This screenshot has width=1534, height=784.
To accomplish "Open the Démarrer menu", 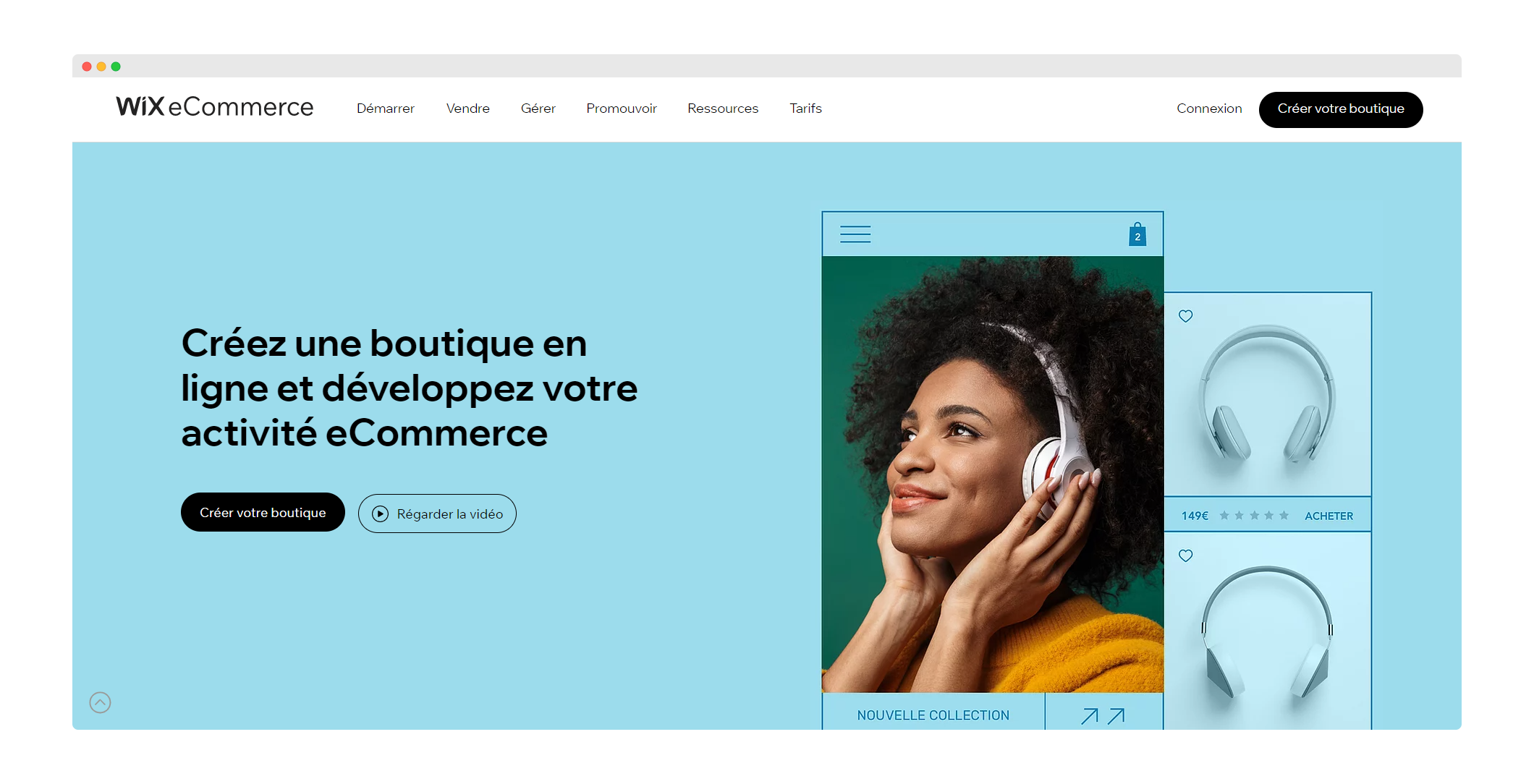I will click(x=386, y=108).
